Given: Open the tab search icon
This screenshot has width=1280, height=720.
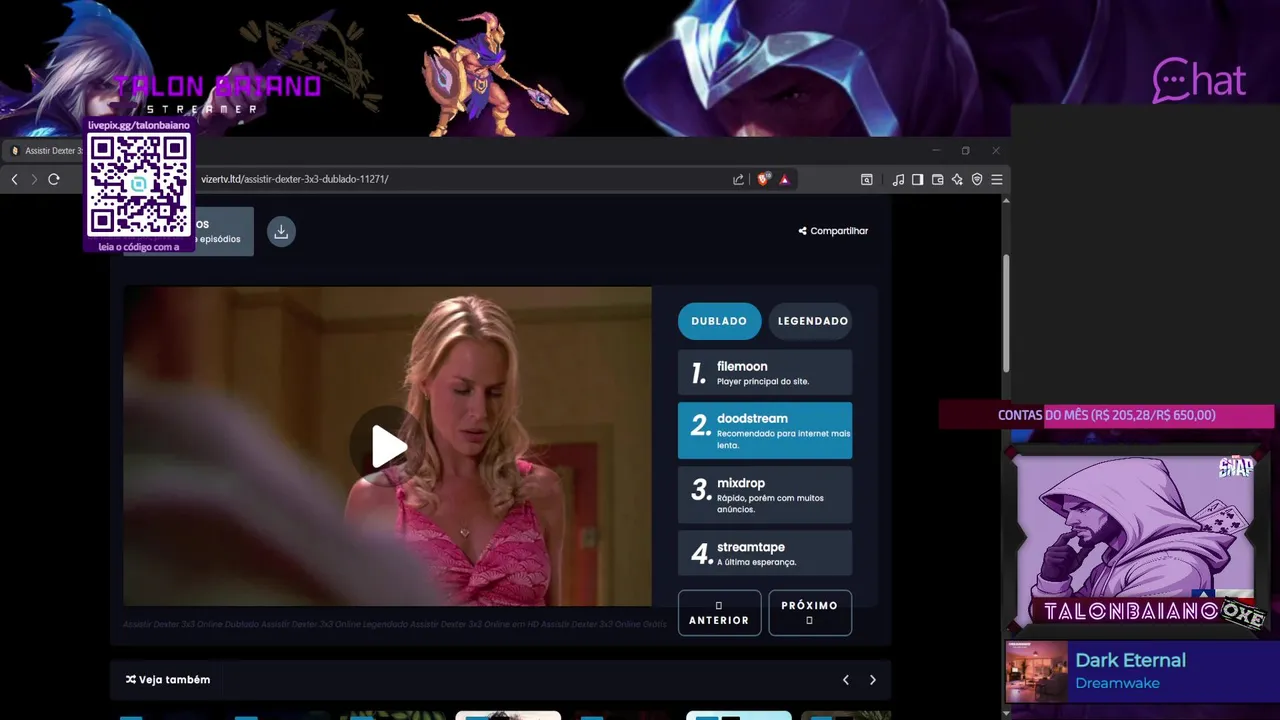Looking at the screenshot, I should click(x=867, y=179).
